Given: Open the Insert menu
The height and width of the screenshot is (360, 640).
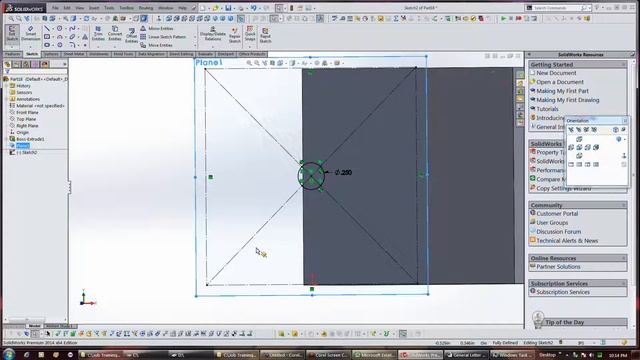Looking at the screenshot, I should point(94,8).
